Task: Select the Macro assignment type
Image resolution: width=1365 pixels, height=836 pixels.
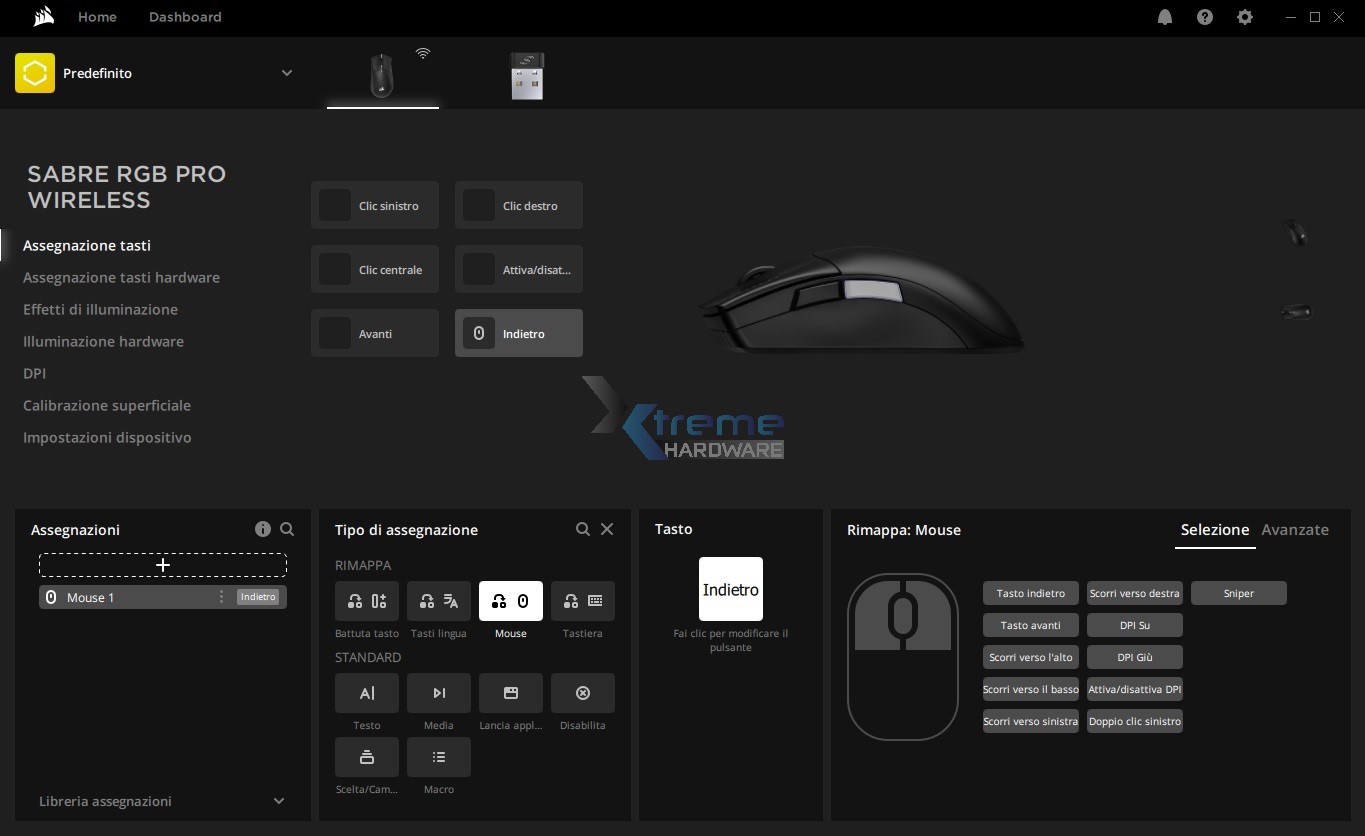Action: [438, 757]
